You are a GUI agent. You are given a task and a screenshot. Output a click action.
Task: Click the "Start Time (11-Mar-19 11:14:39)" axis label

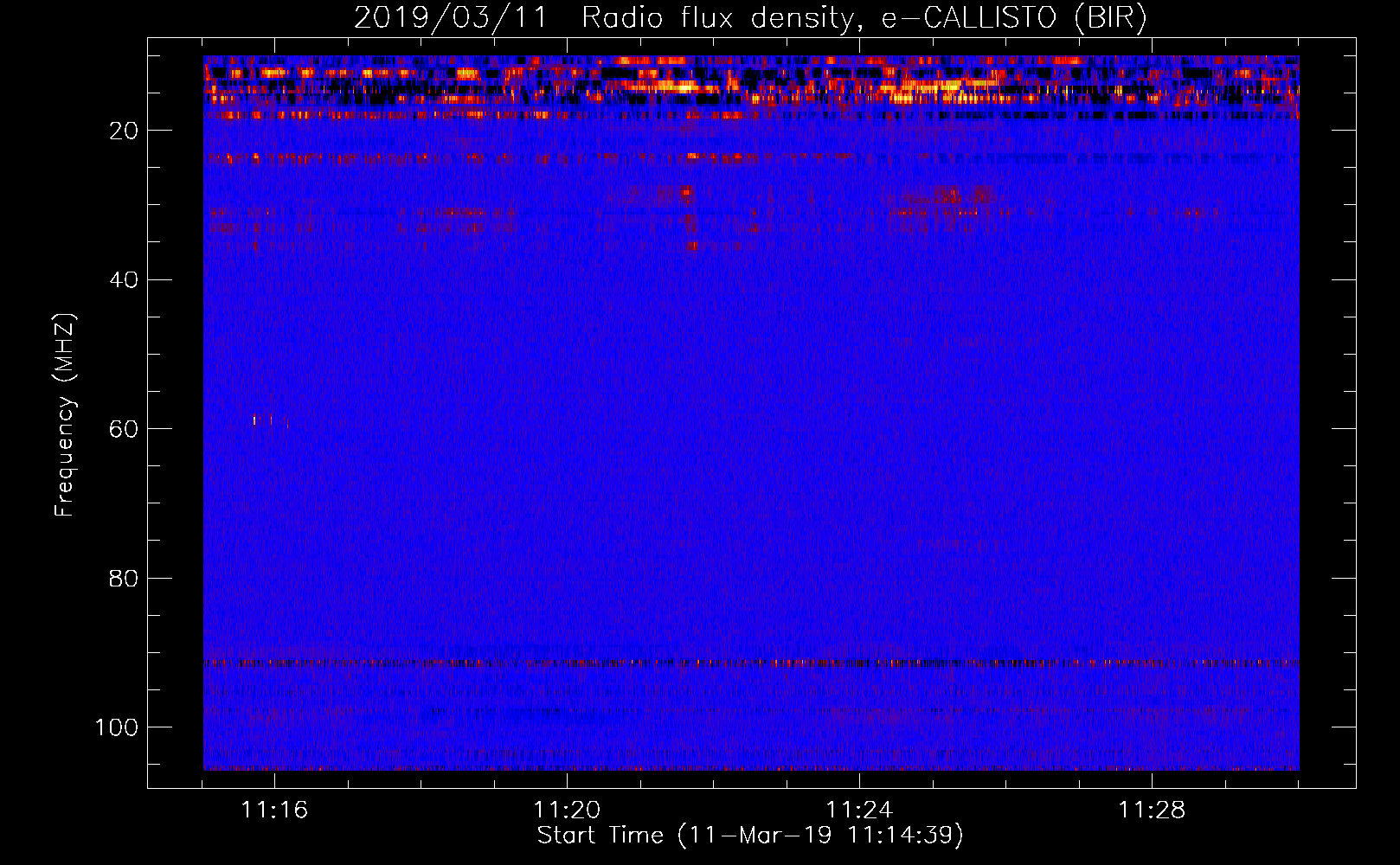click(x=750, y=836)
